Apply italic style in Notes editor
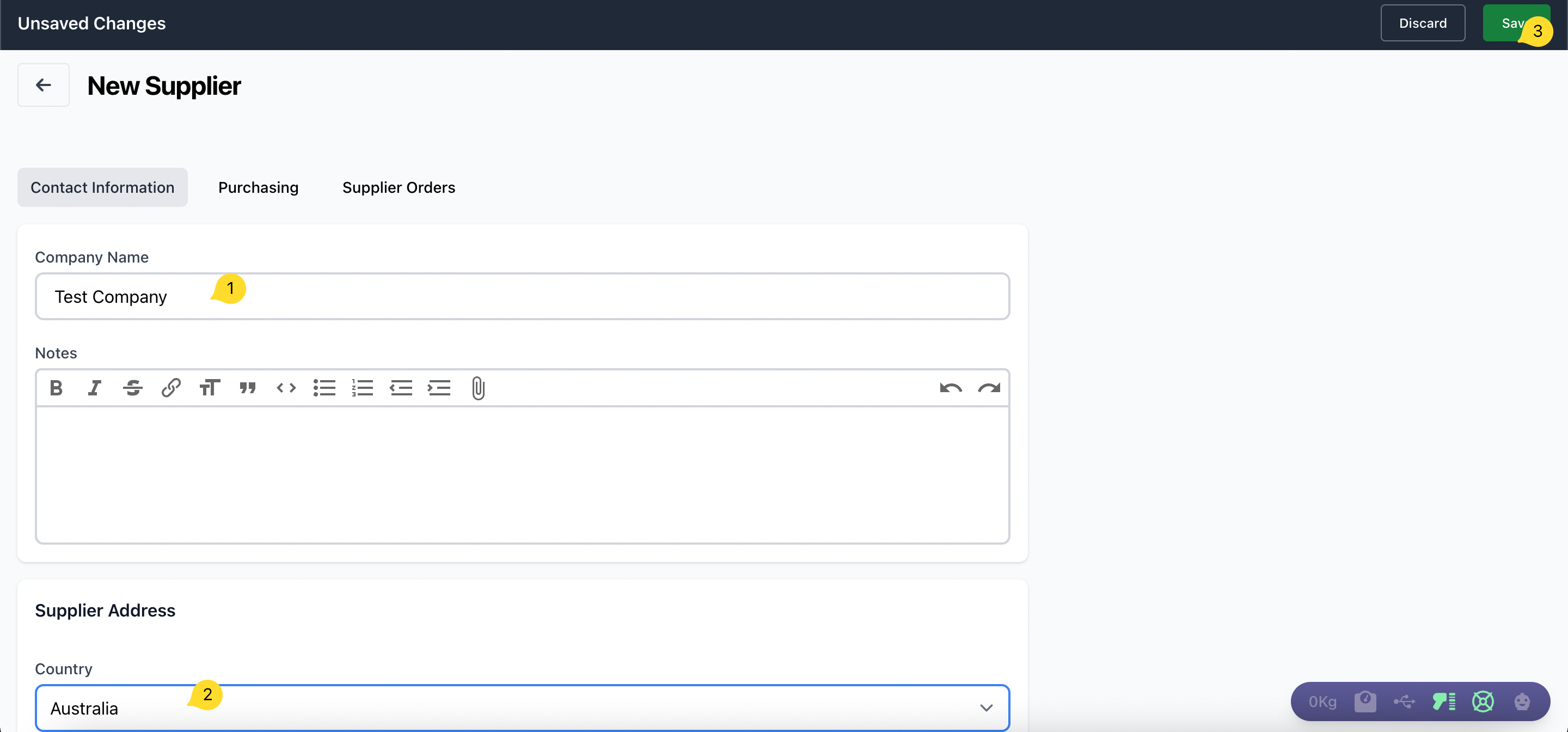 click(94, 388)
